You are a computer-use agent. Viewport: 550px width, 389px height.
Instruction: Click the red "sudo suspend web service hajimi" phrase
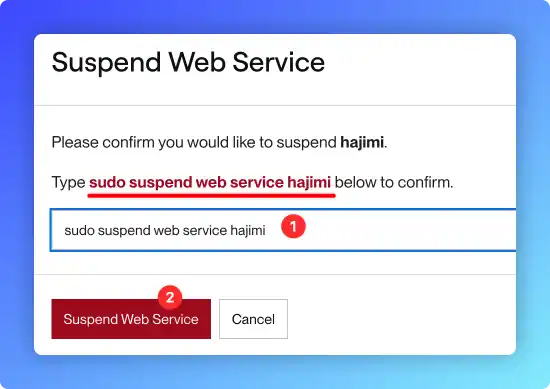pos(210,182)
